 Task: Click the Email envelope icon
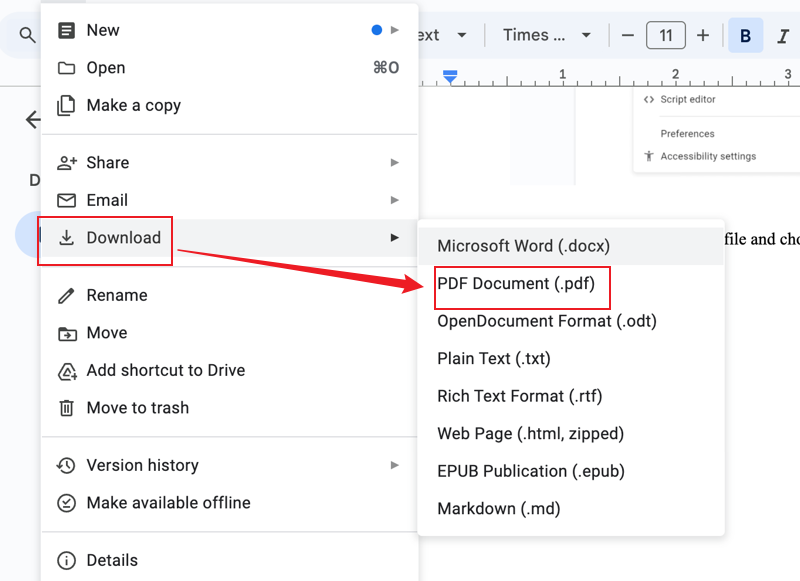[x=65, y=200]
